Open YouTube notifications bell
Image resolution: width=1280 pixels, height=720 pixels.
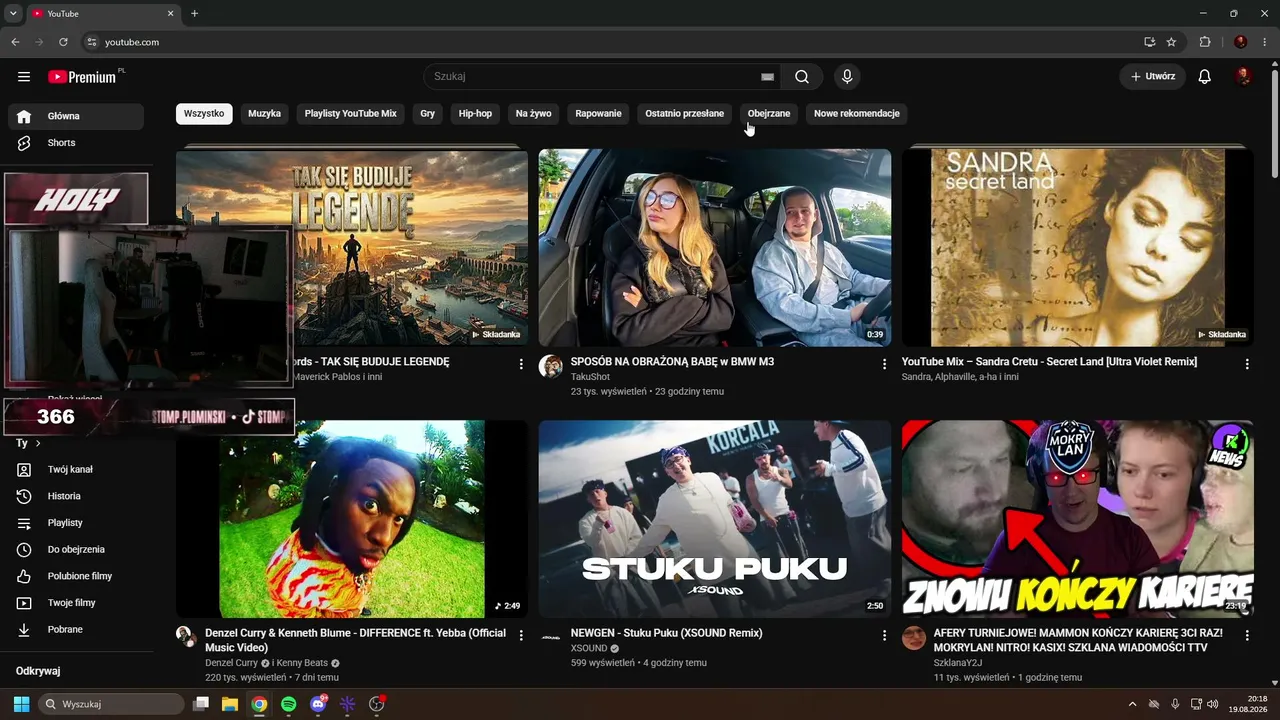click(1205, 77)
